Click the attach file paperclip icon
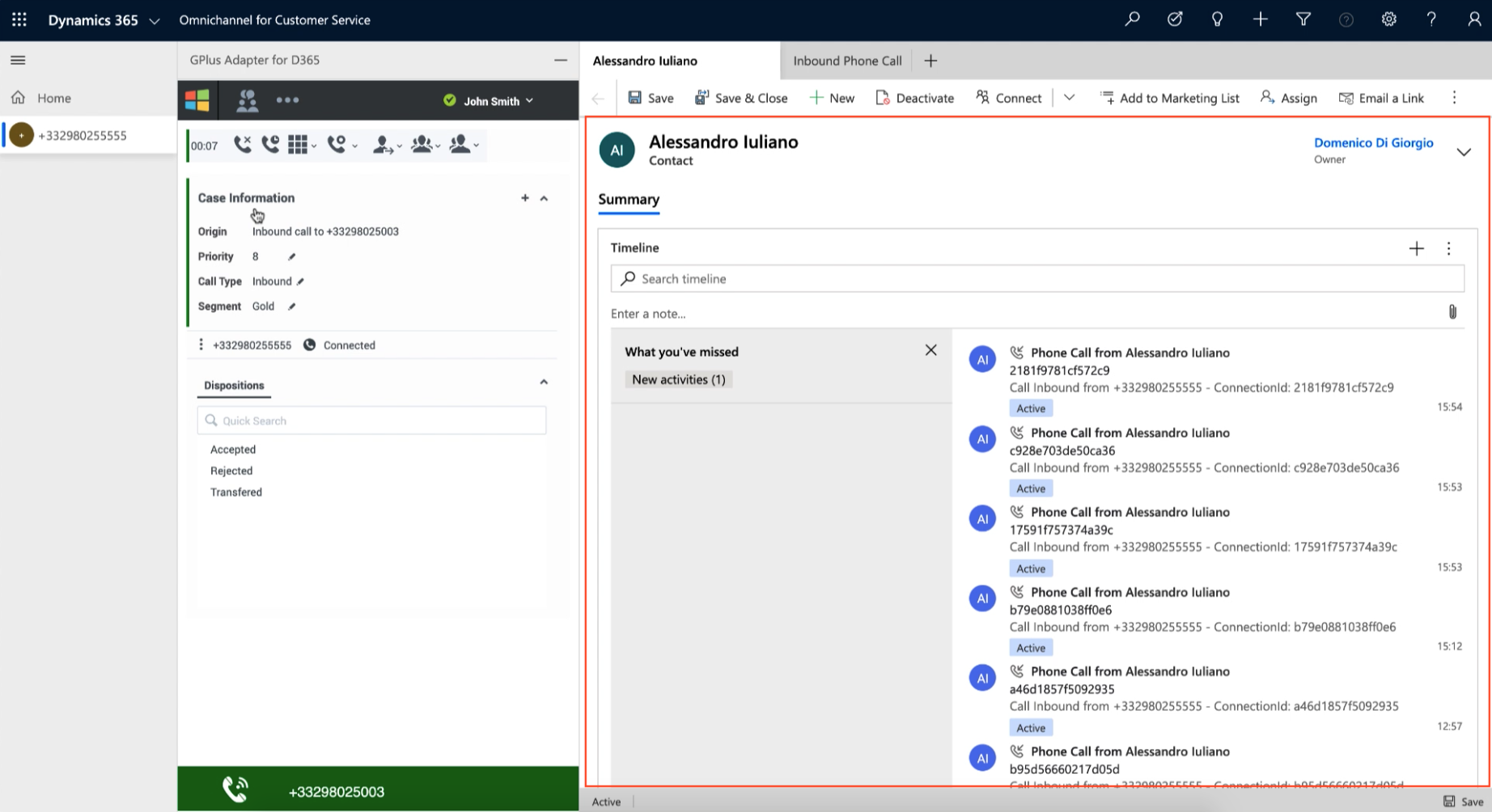The image size is (1492, 812). pos(1452,312)
